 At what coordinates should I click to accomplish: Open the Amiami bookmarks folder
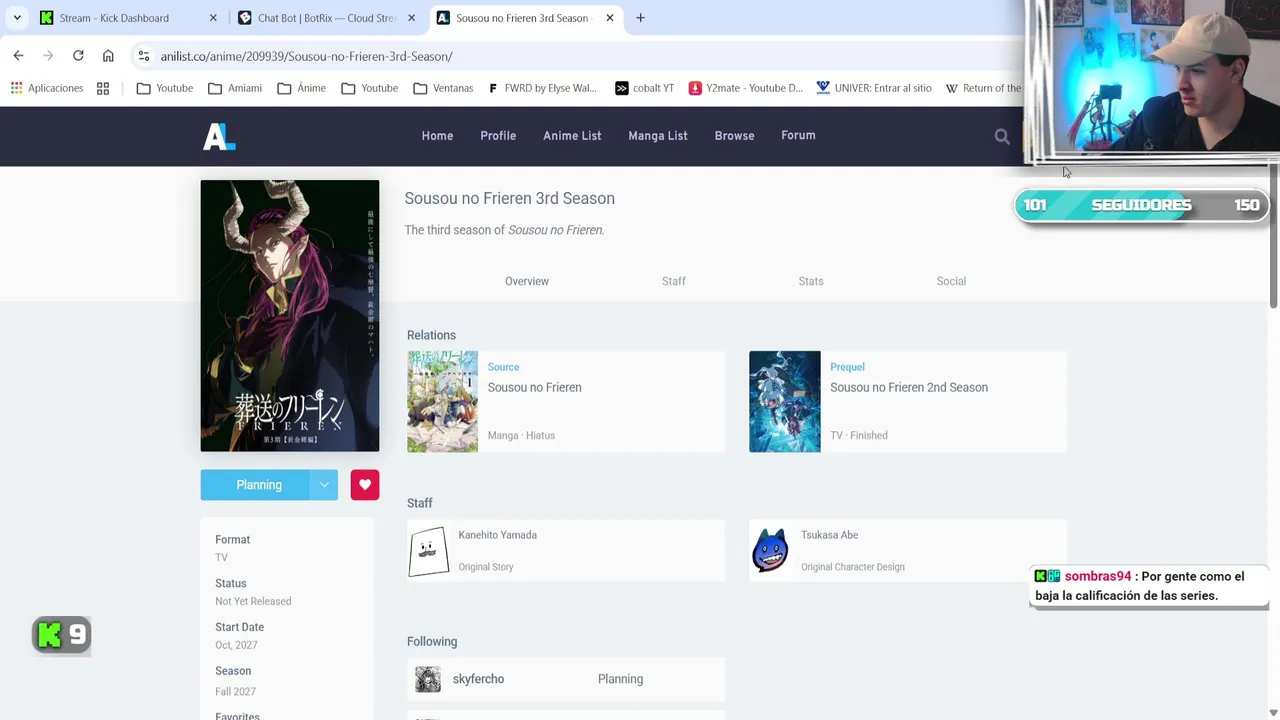pyautogui.click(x=235, y=88)
